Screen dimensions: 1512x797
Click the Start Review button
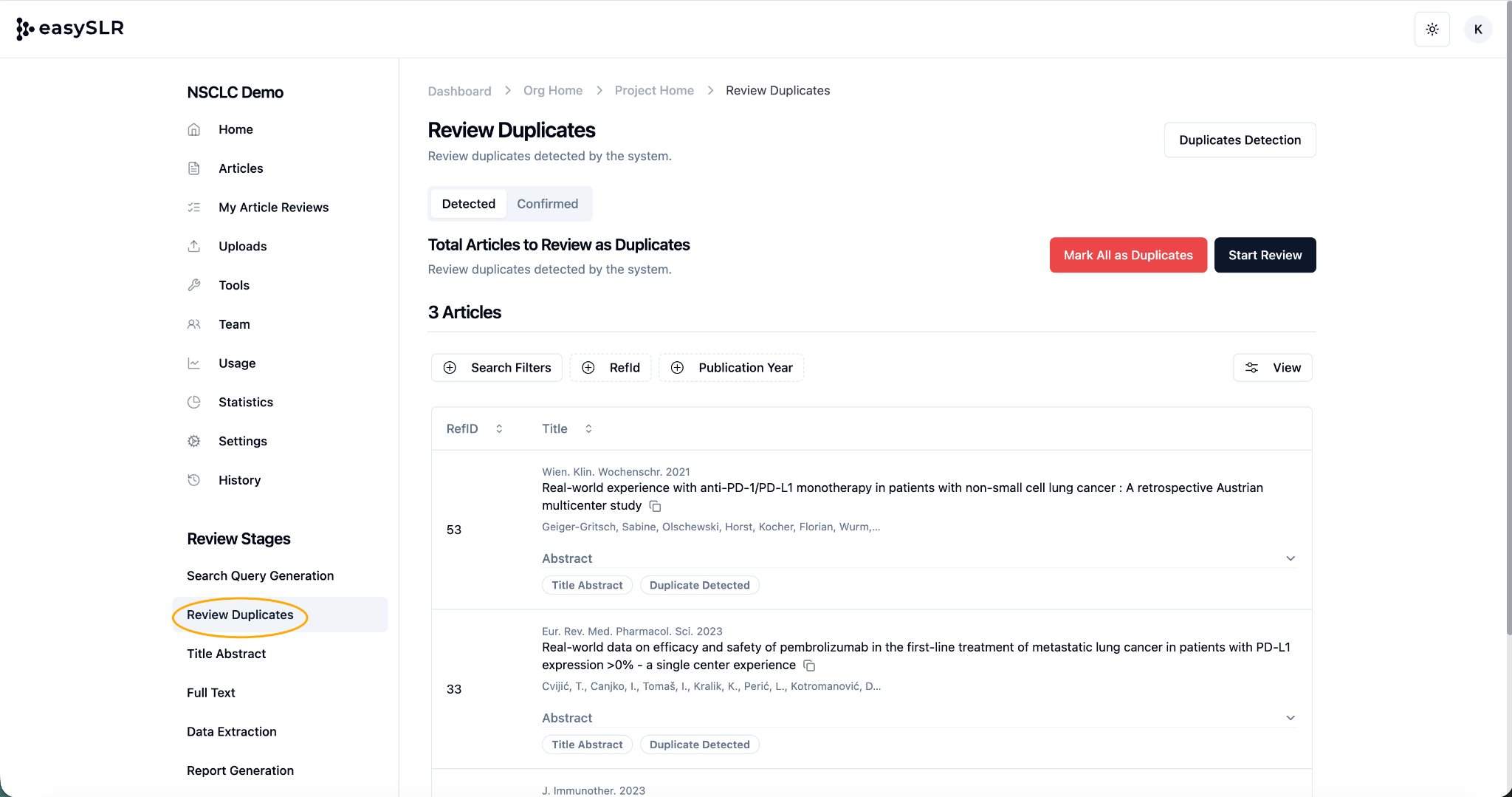(1265, 255)
